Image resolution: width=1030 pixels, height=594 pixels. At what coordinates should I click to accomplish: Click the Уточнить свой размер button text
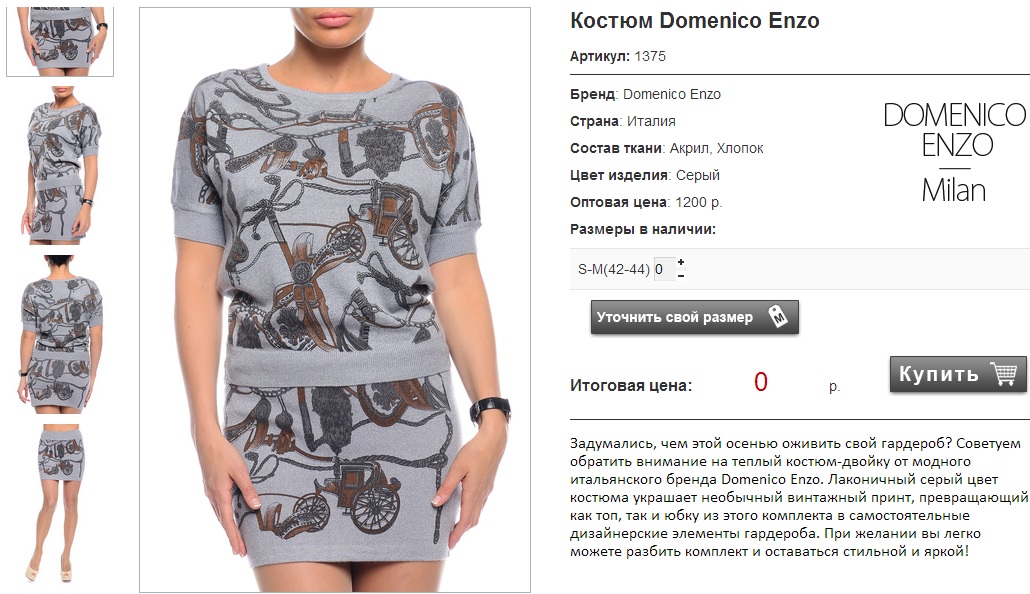tap(675, 317)
